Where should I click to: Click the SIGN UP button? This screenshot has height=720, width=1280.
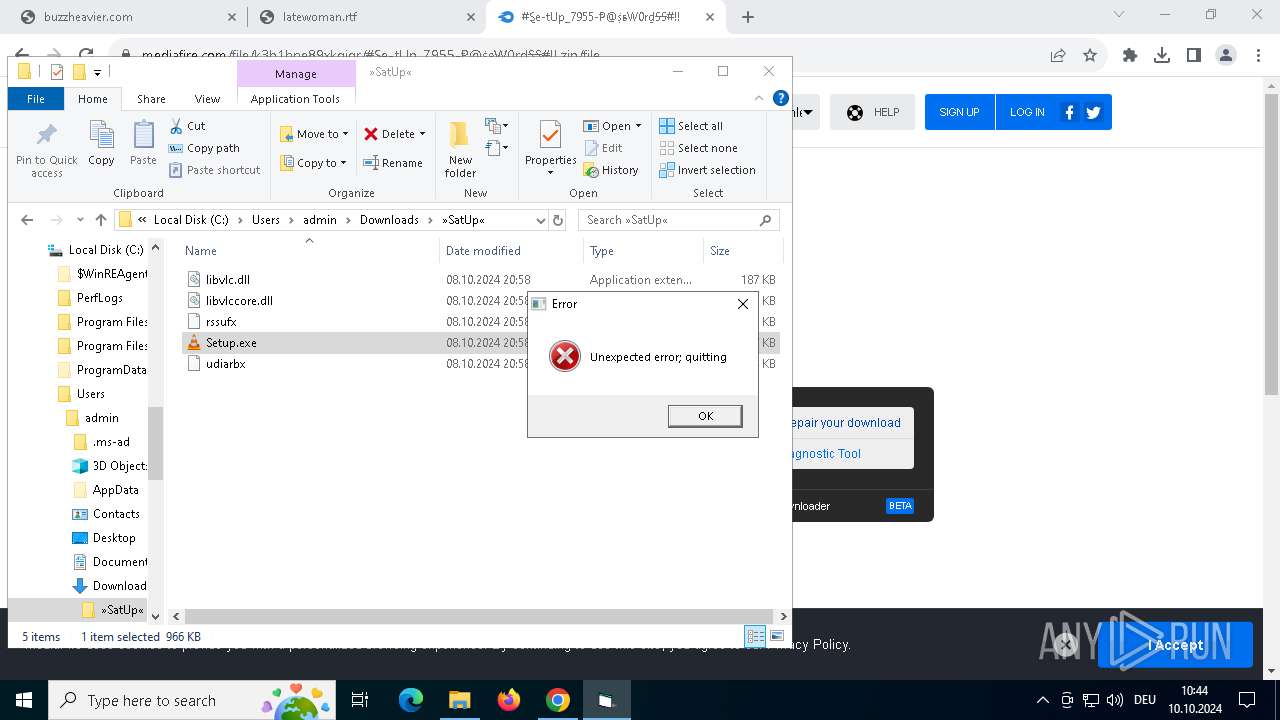click(x=959, y=112)
